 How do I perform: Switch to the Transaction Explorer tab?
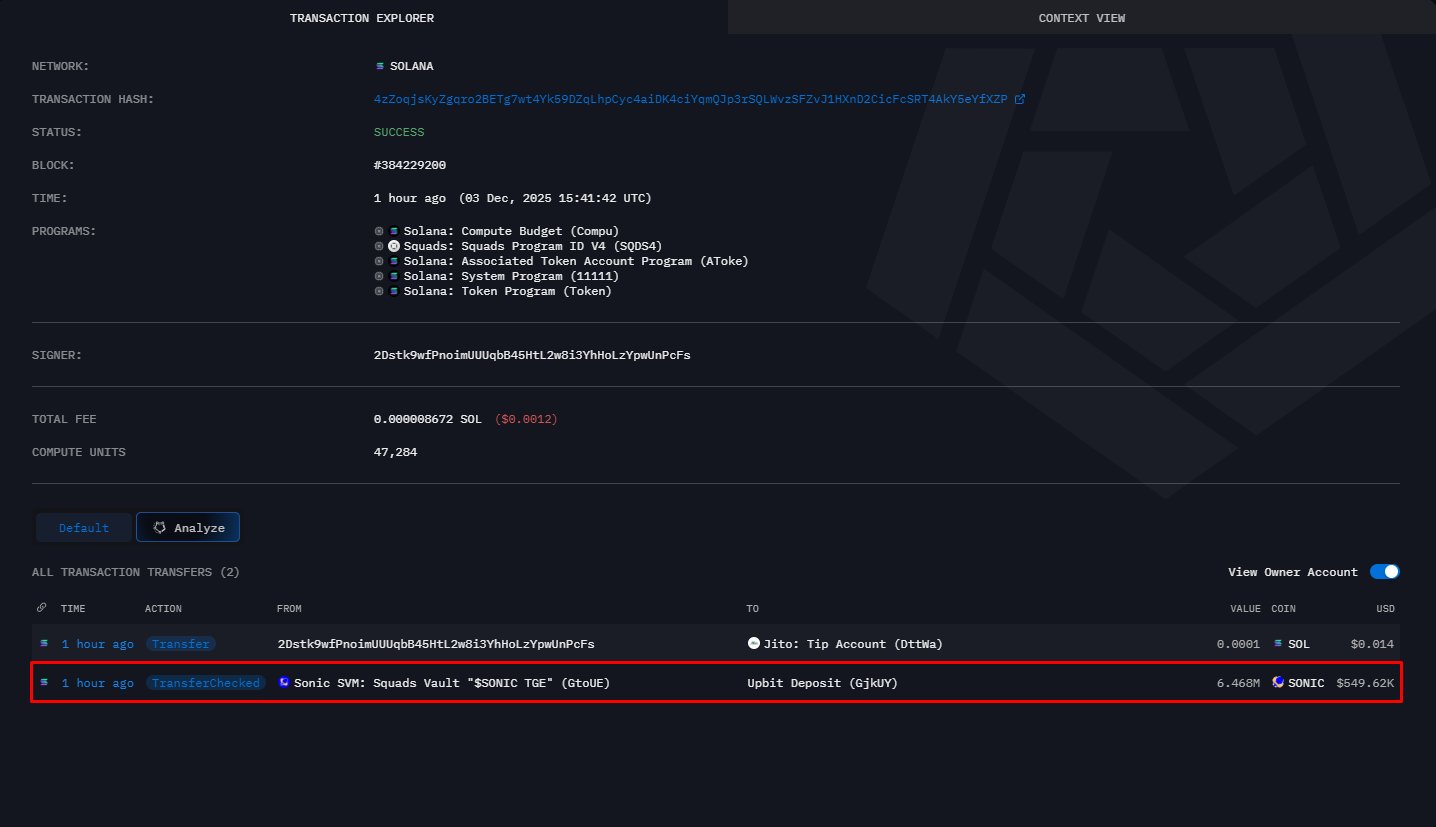click(362, 18)
